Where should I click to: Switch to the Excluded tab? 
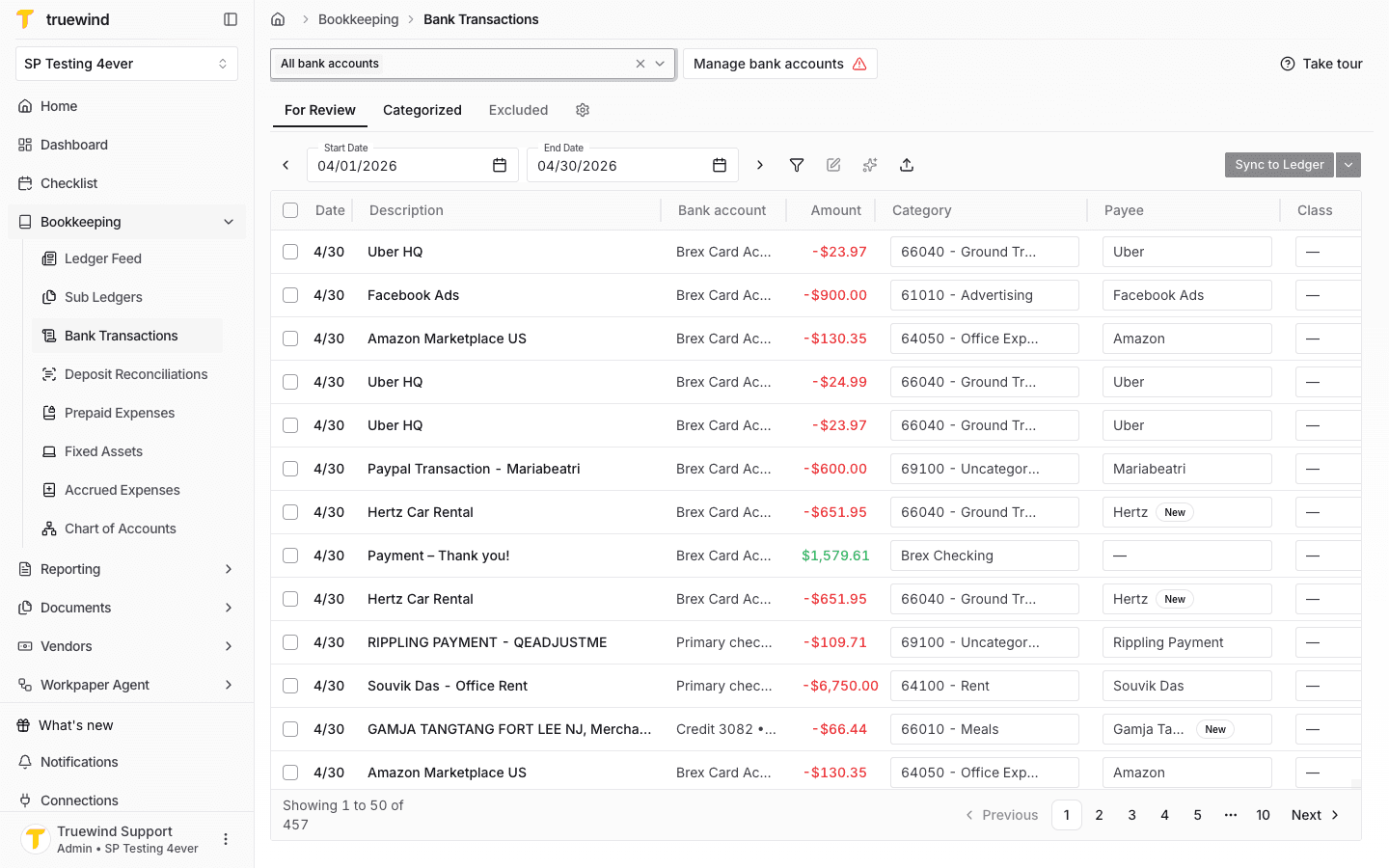pyautogui.click(x=518, y=110)
